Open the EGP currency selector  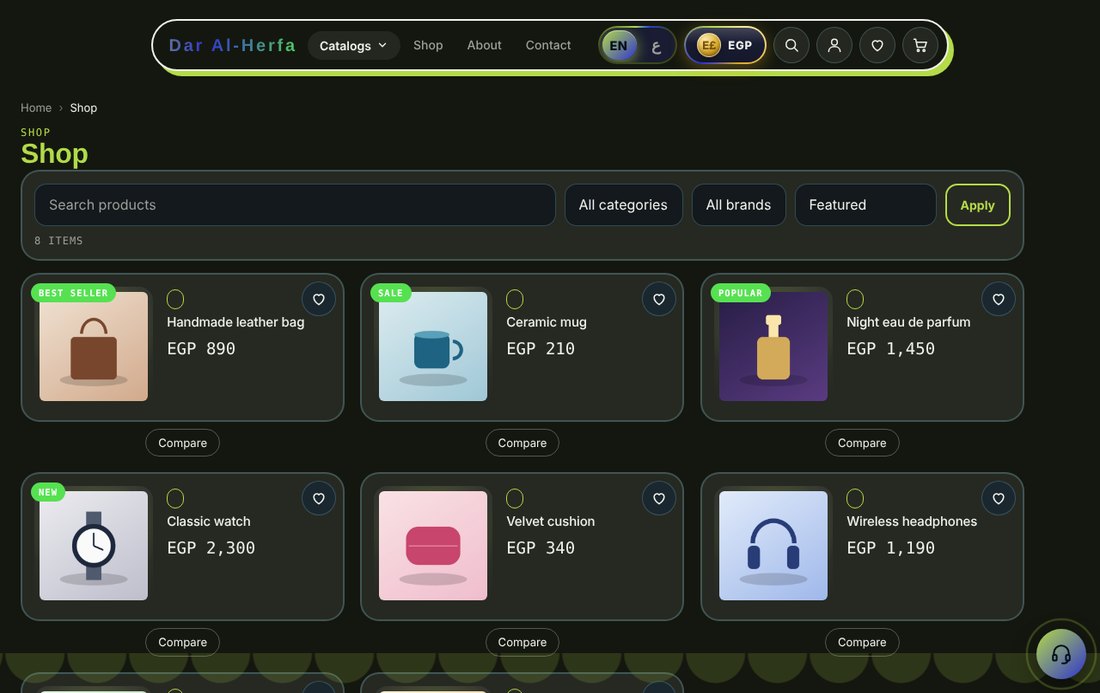pos(725,46)
